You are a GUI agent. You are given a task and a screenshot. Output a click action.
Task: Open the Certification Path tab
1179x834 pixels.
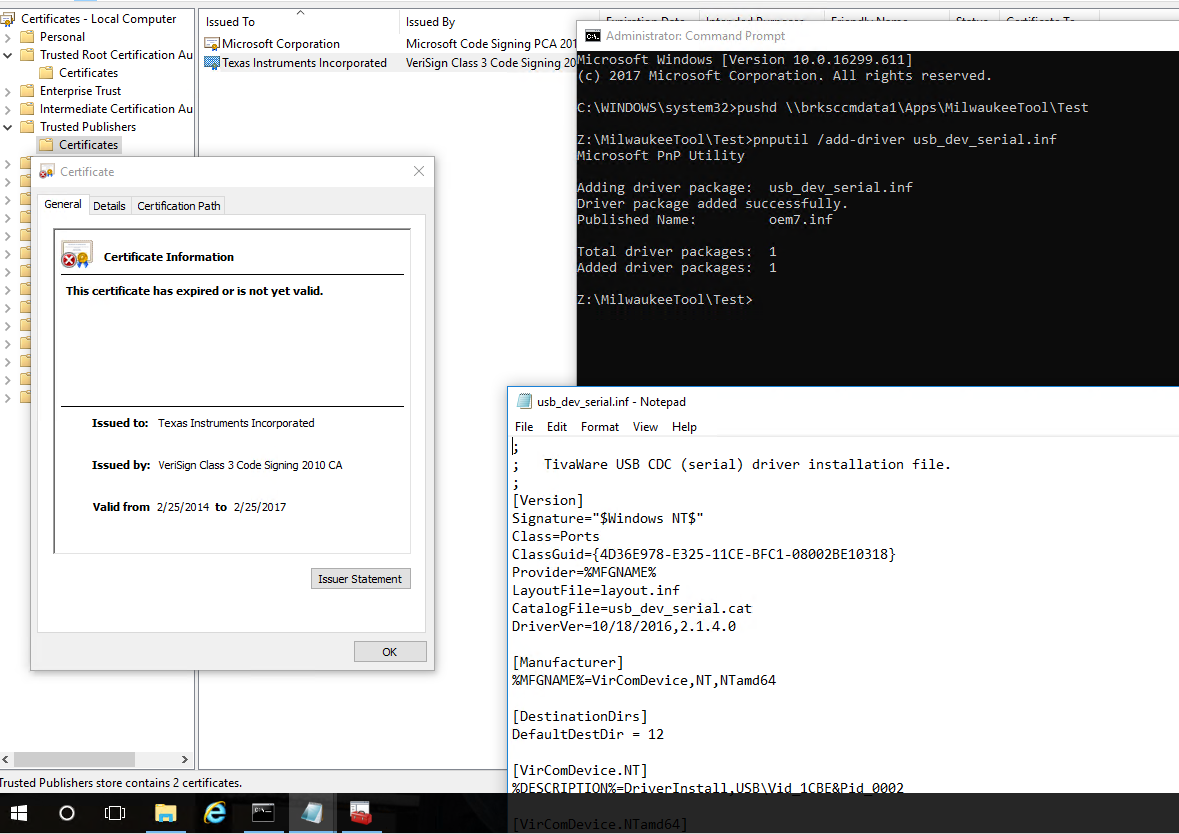(179, 205)
